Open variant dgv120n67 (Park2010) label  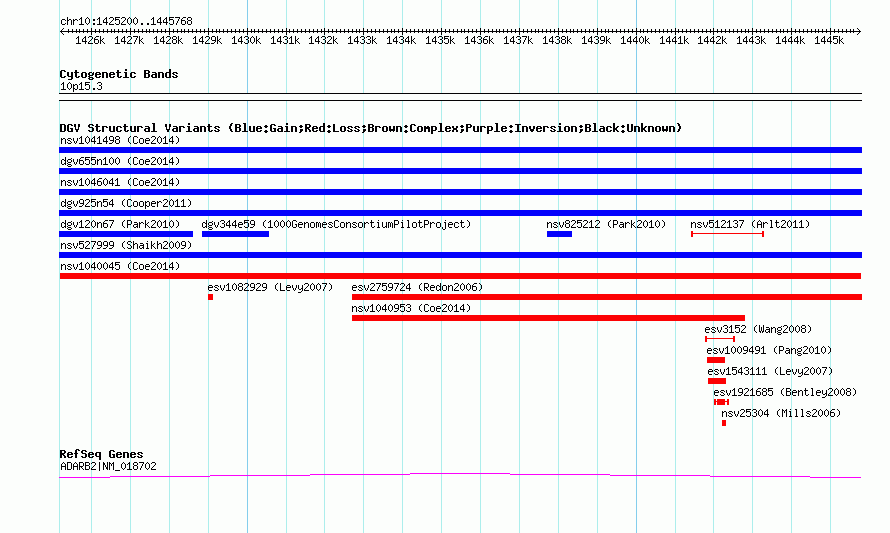point(120,224)
